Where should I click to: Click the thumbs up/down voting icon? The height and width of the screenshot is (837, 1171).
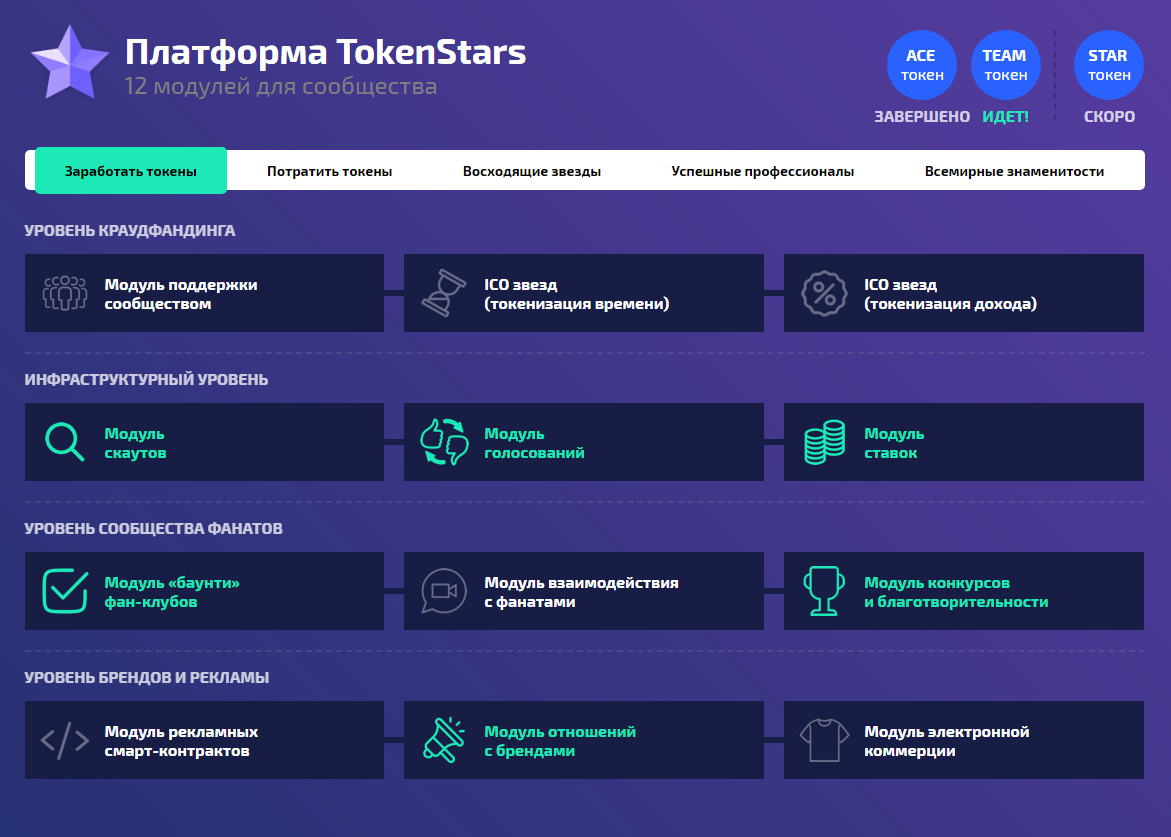[444, 442]
